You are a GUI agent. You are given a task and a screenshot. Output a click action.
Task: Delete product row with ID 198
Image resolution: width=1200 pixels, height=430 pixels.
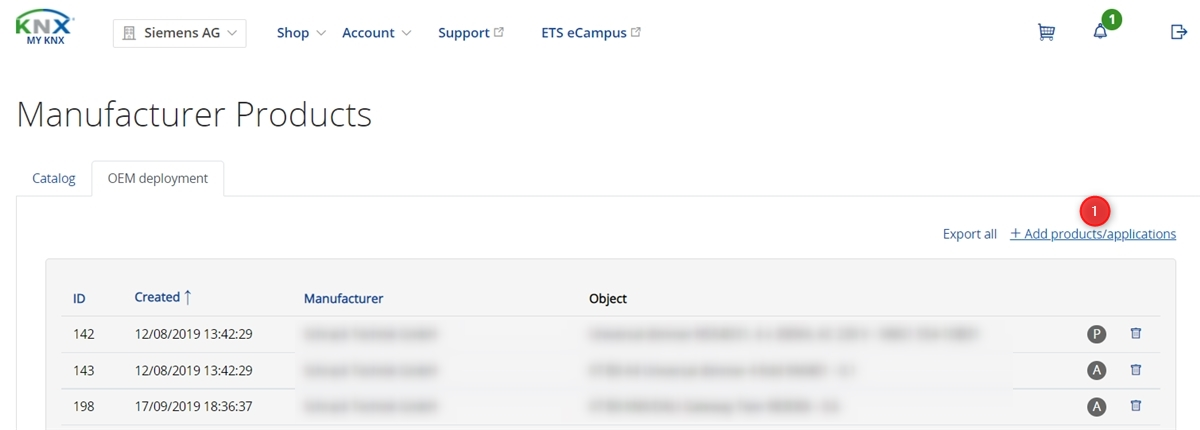(x=1136, y=406)
